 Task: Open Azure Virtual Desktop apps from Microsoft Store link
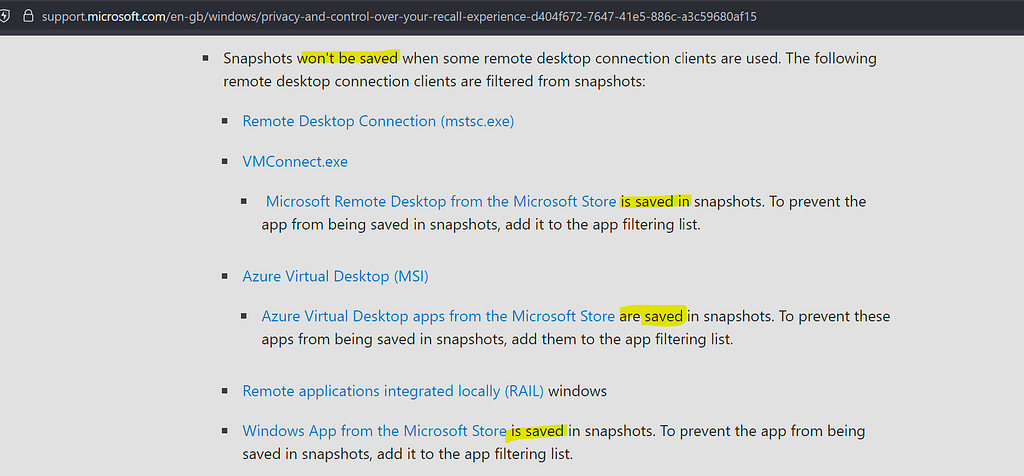click(x=438, y=316)
